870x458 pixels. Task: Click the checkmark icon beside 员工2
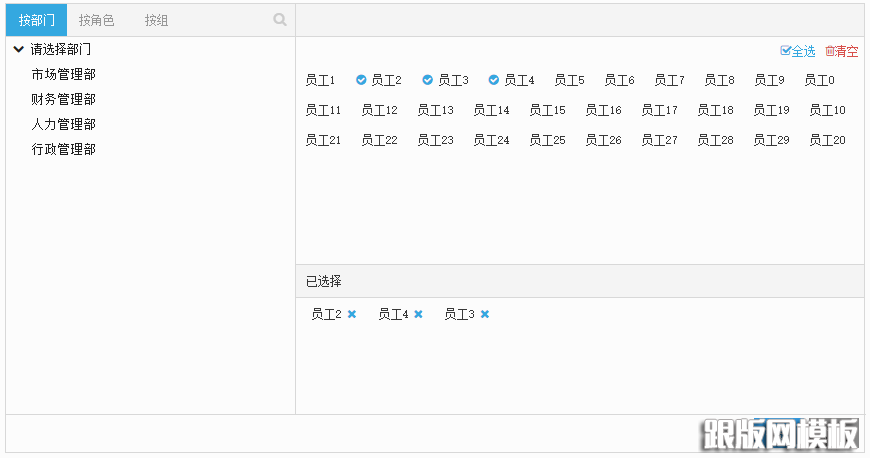click(361, 80)
